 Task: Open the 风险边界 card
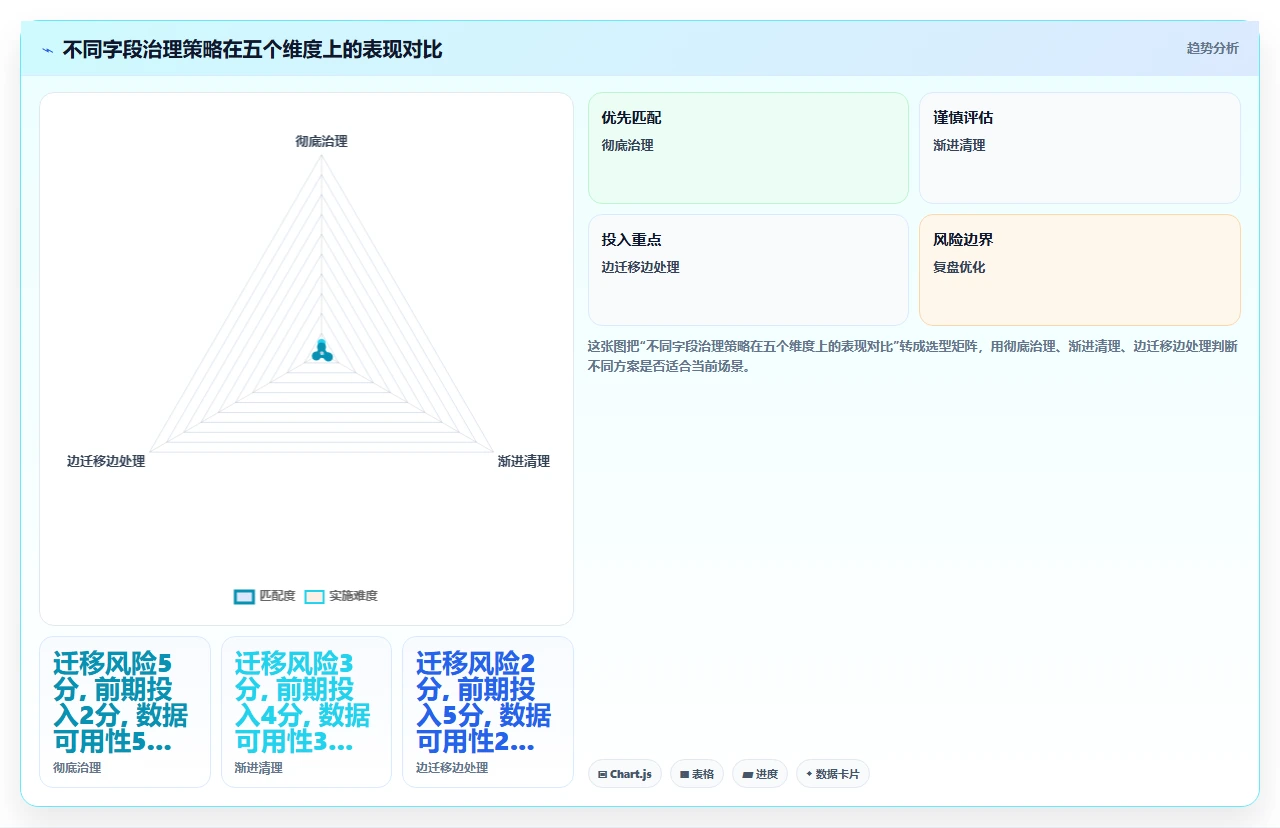click(1080, 270)
